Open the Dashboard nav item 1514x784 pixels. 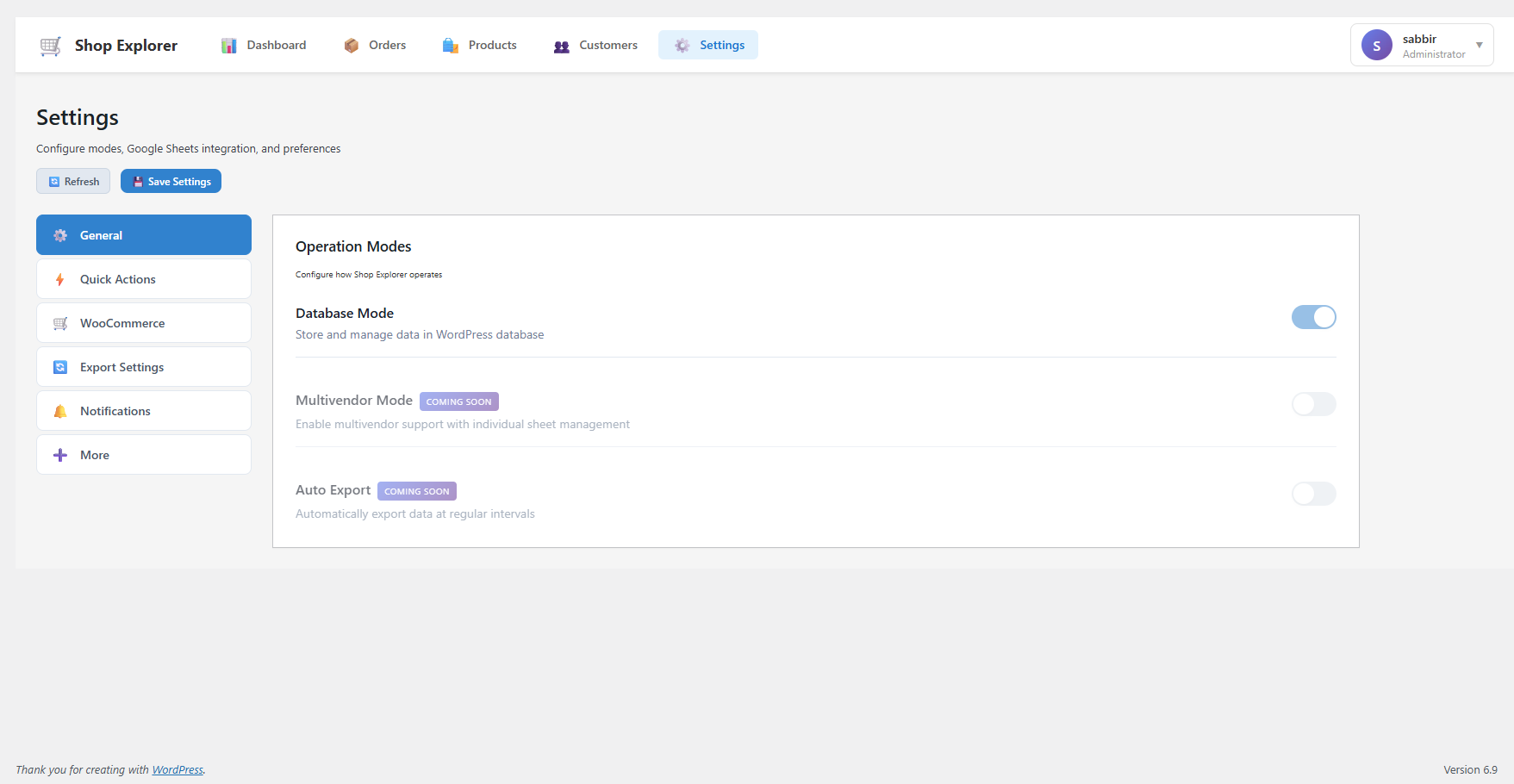click(x=264, y=45)
